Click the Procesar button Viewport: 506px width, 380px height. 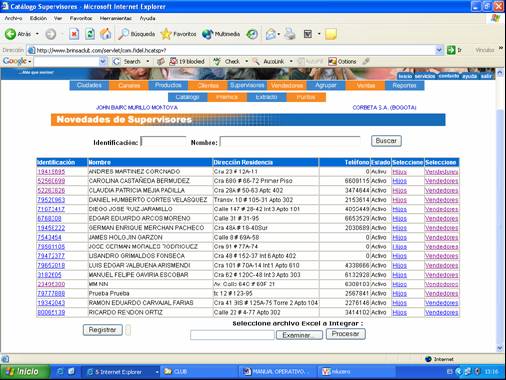coord(346,334)
